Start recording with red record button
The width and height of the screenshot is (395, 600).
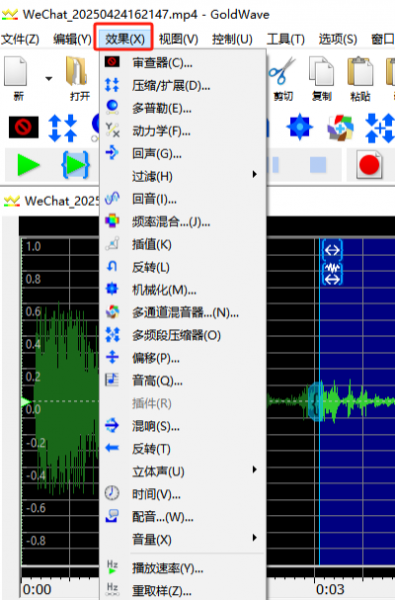coord(369,165)
